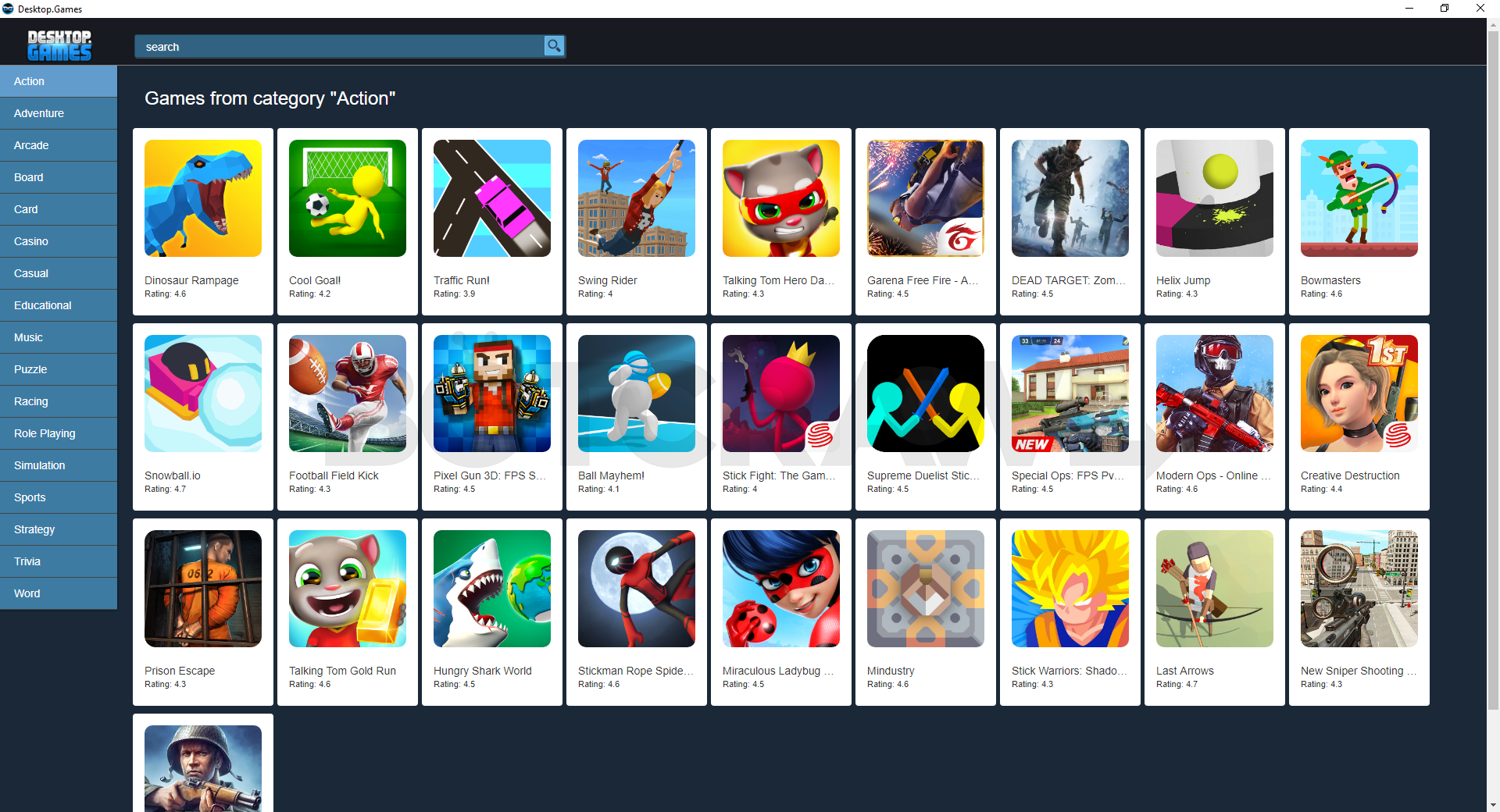Select the Casual category
The image size is (1500, 812).
click(x=59, y=273)
